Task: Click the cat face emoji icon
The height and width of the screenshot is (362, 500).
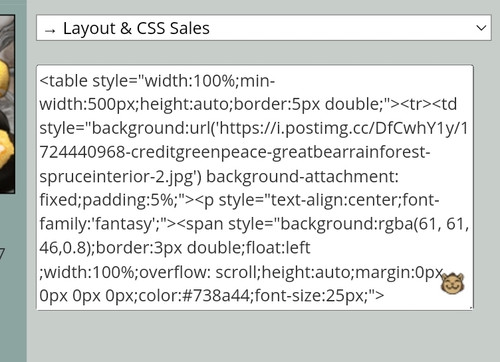Action: 452,284
